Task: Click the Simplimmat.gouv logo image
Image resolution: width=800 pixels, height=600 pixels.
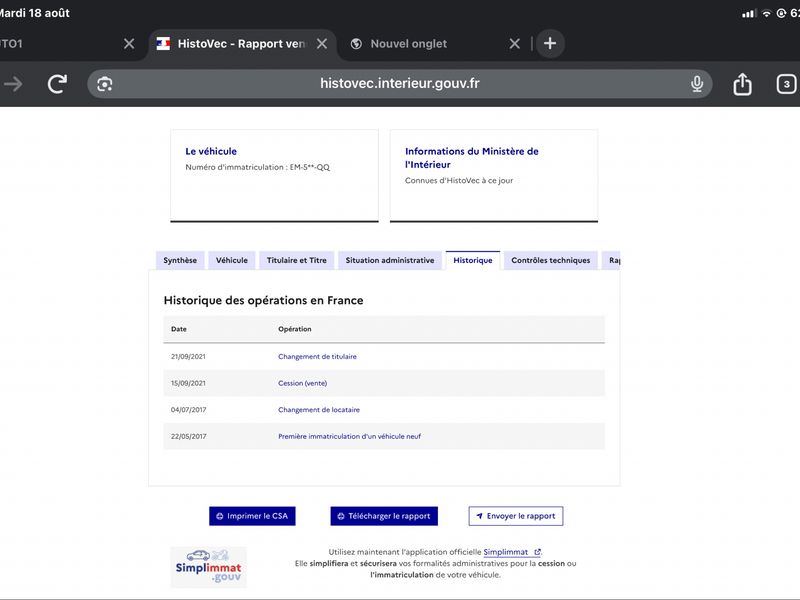Action: 208,567
